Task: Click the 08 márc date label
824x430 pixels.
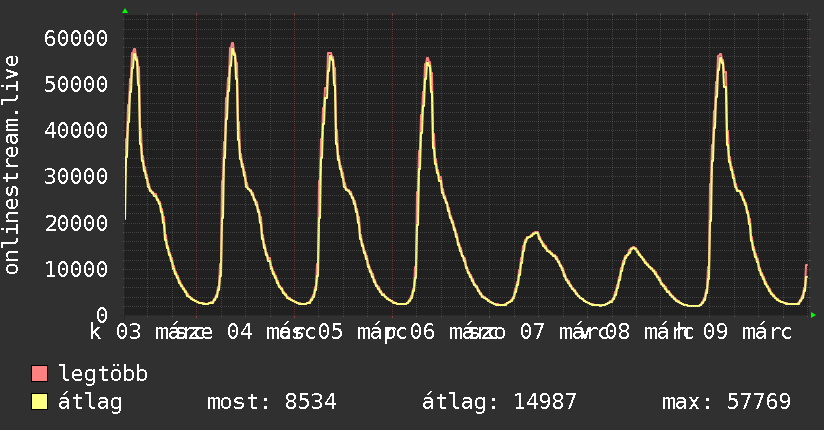Action: point(650,332)
